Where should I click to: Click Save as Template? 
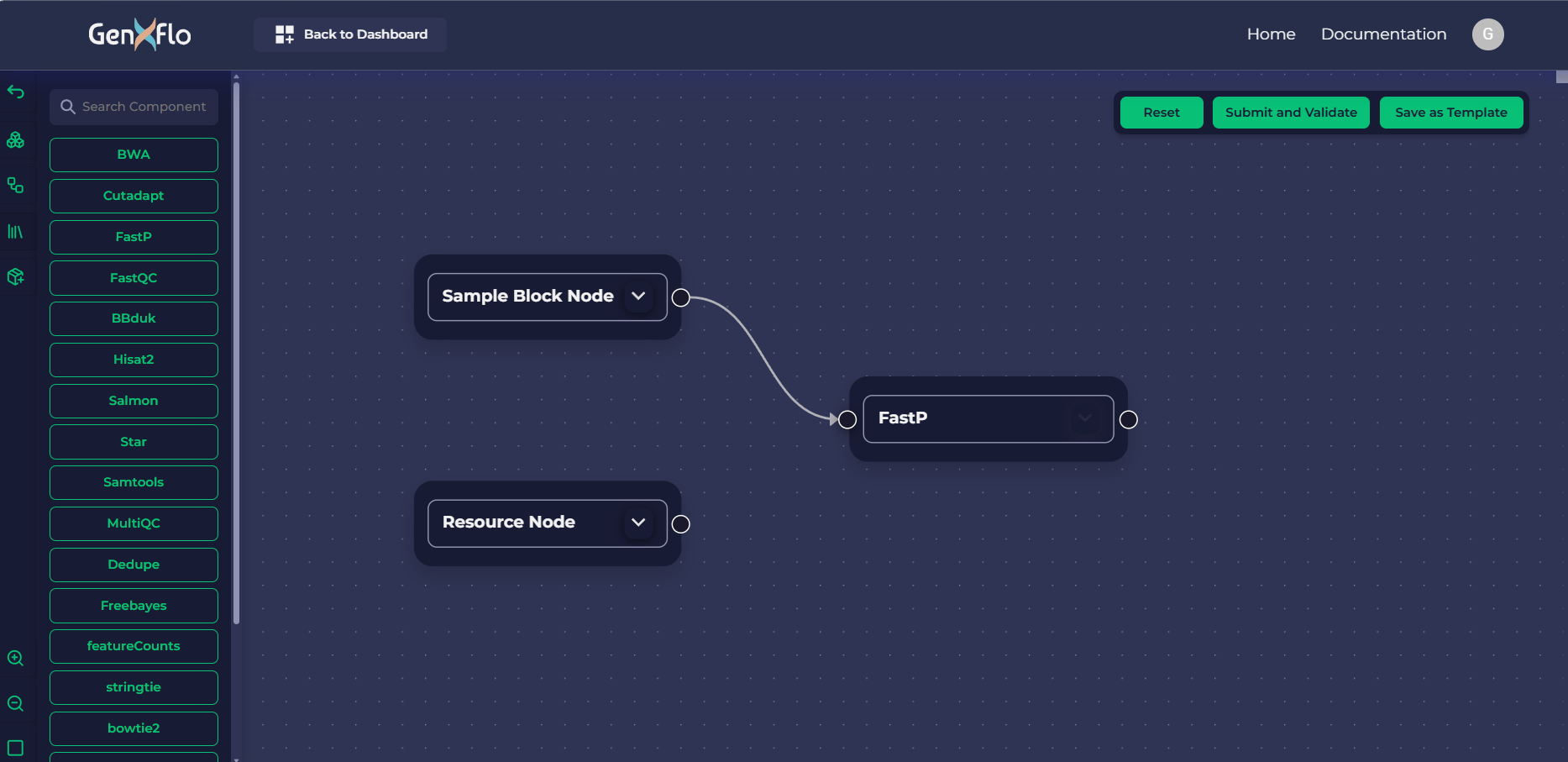[1451, 113]
